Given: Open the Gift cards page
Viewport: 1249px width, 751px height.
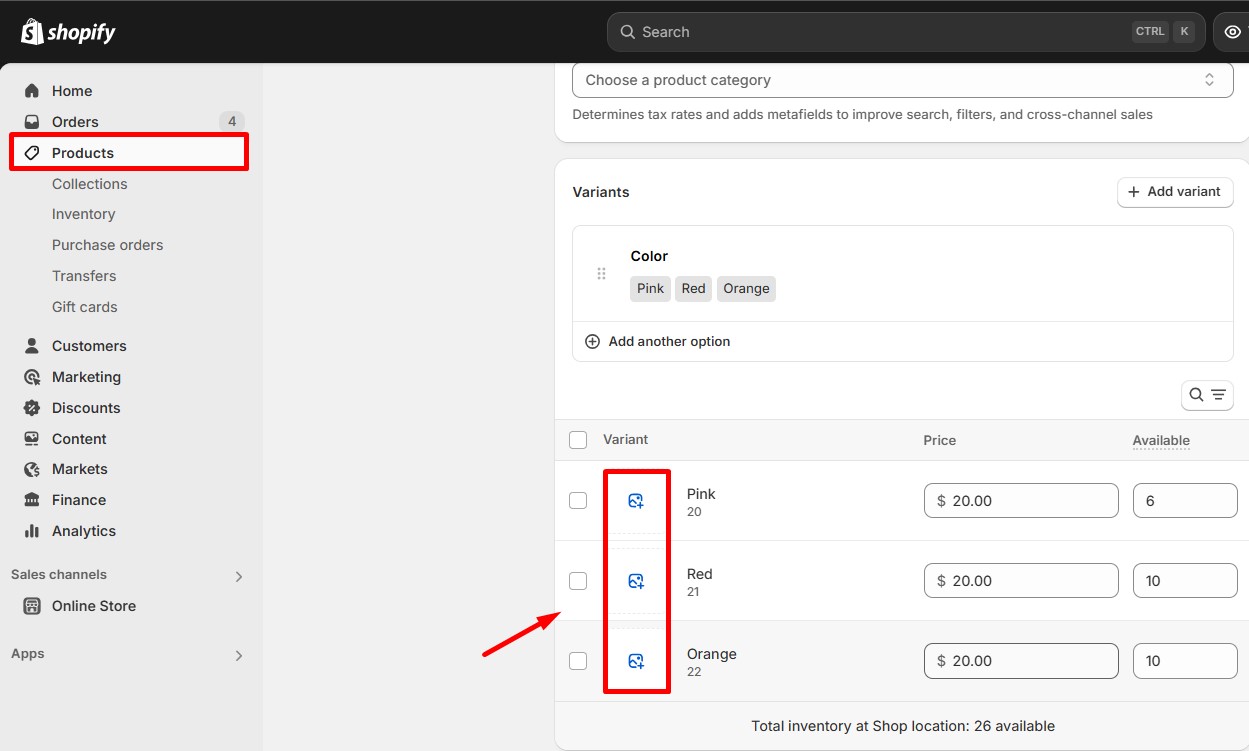Looking at the screenshot, I should (84, 307).
